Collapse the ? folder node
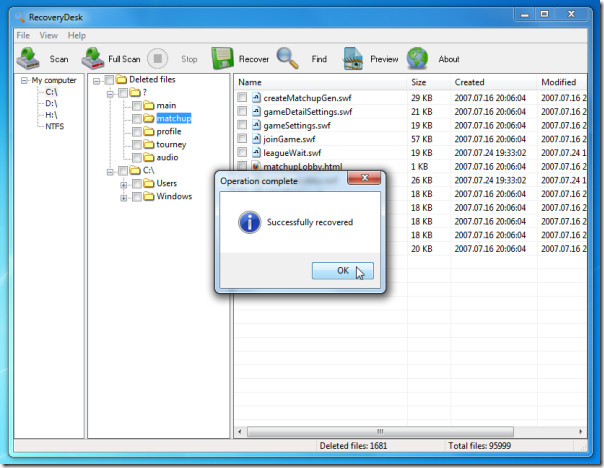 (x=110, y=94)
